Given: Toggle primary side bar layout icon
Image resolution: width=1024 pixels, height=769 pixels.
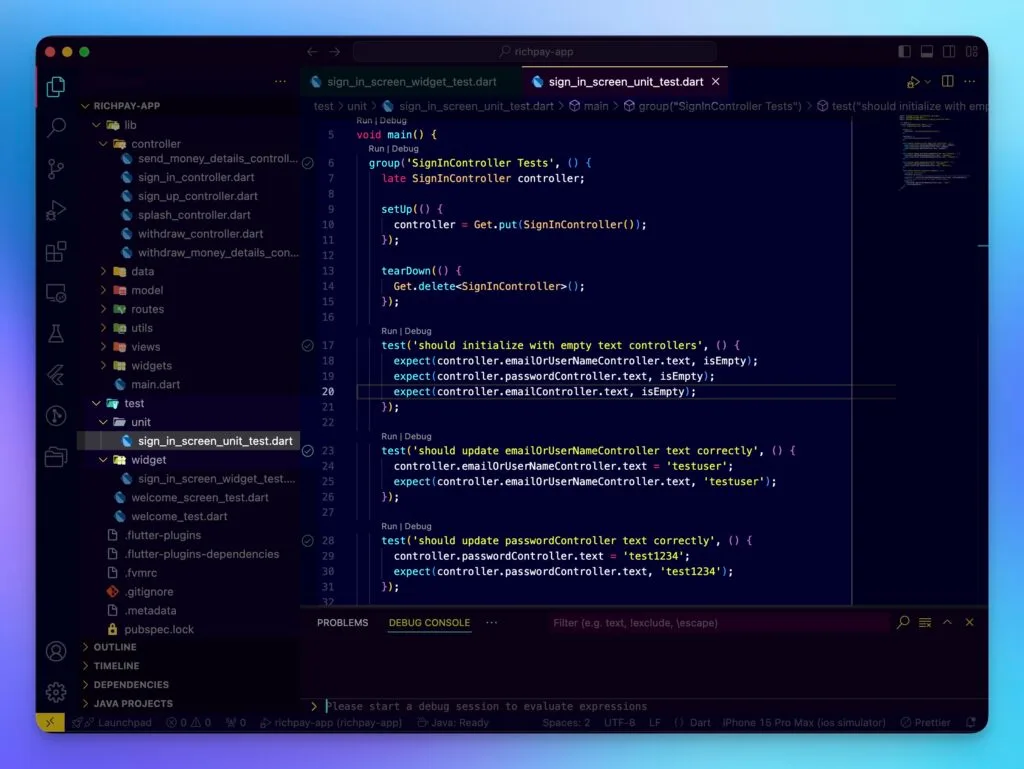Looking at the screenshot, I should tap(904, 52).
